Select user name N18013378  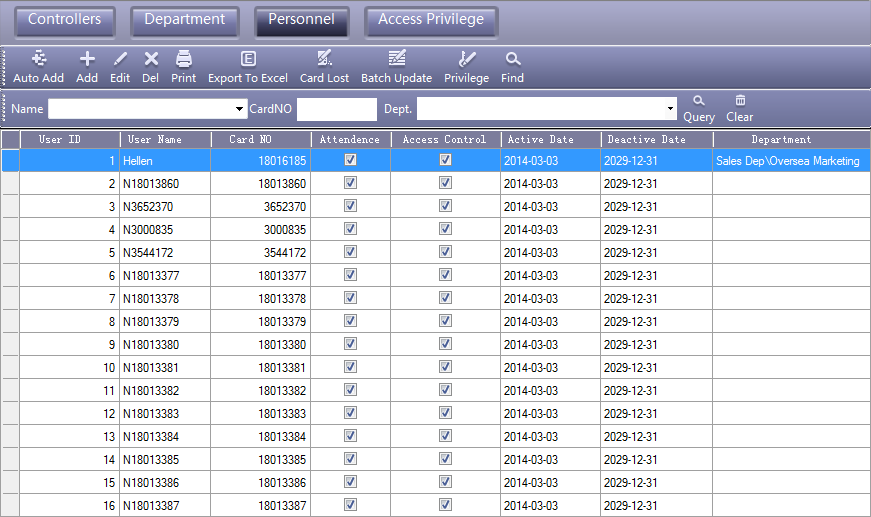(x=151, y=299)
